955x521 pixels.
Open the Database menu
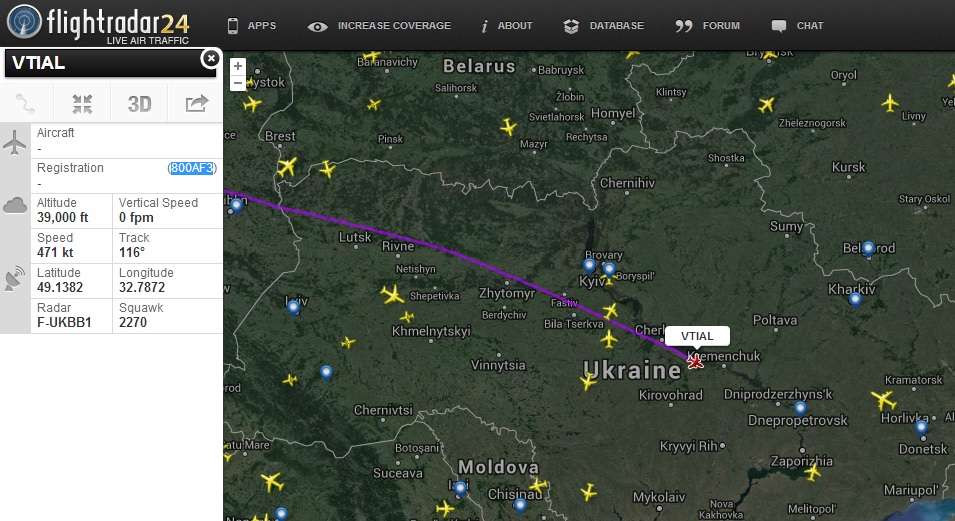click(x=604, y=26)
